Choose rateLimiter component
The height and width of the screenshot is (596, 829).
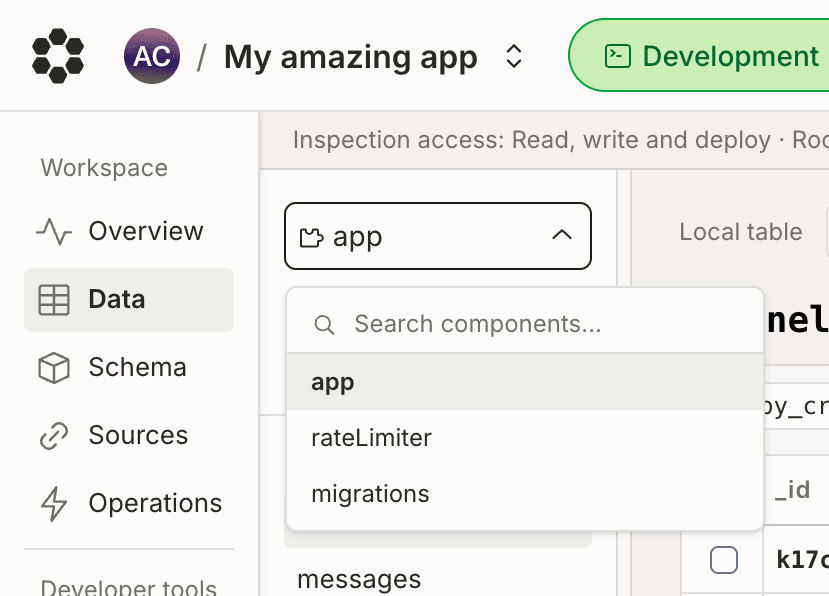coord(524,438)
